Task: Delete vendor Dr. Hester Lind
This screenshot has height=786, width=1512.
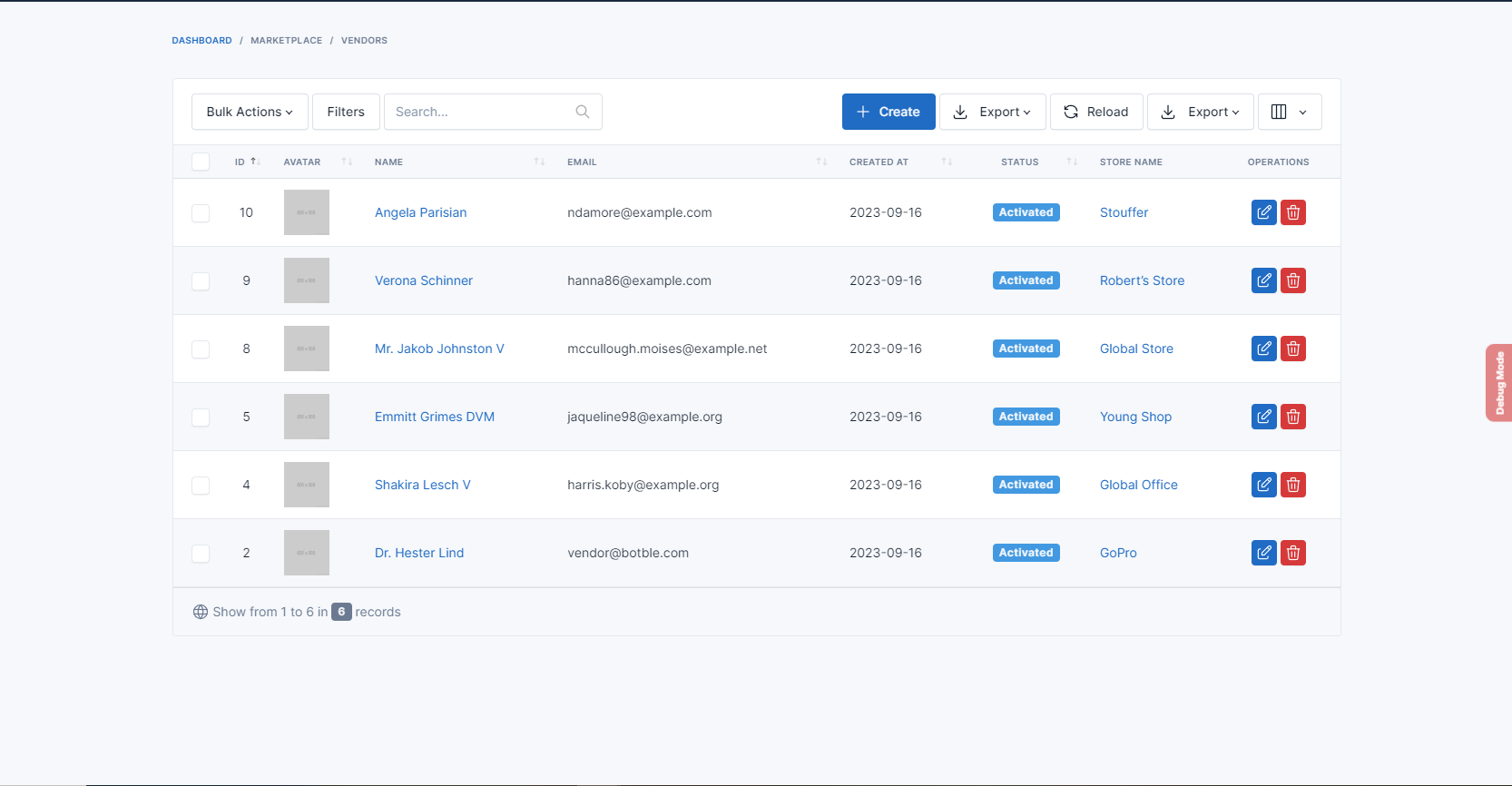Action: click(x=1293, y=553)
